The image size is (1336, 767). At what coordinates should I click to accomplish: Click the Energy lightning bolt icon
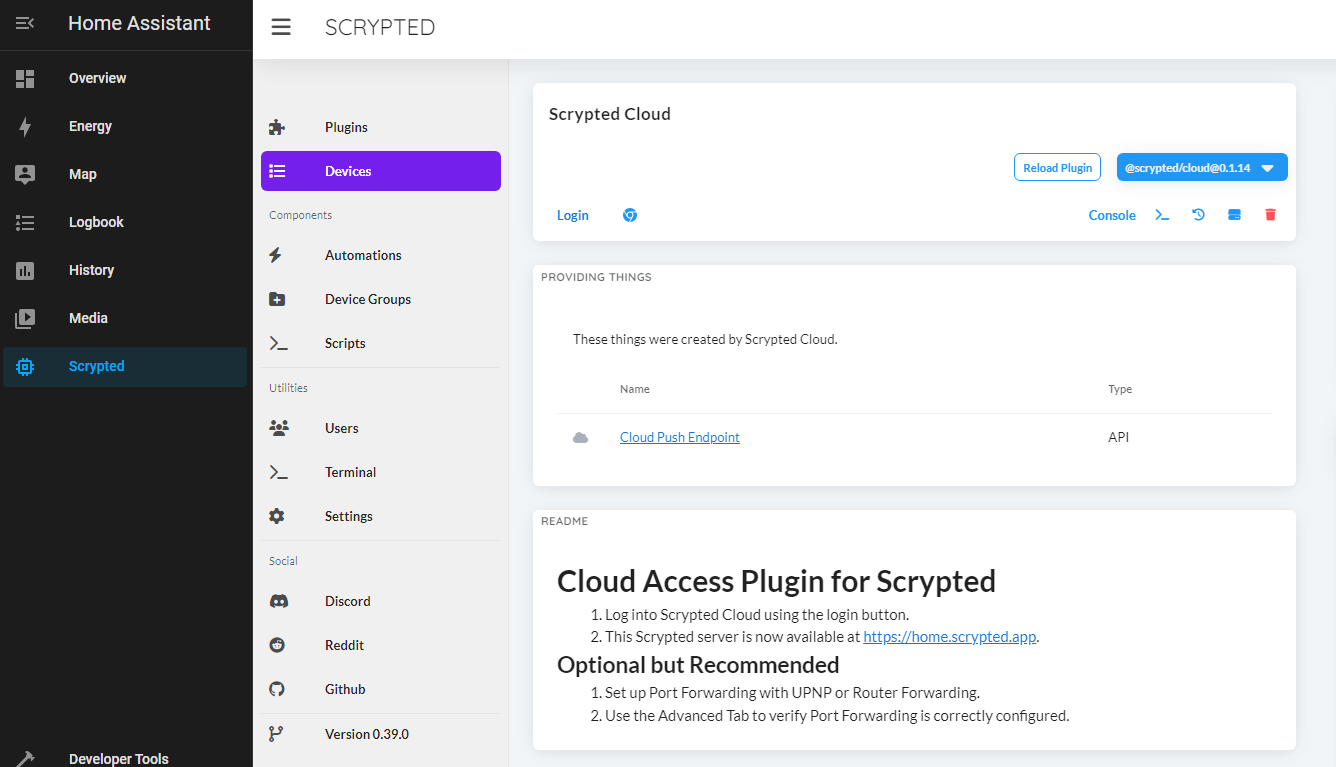pos(25,126)
